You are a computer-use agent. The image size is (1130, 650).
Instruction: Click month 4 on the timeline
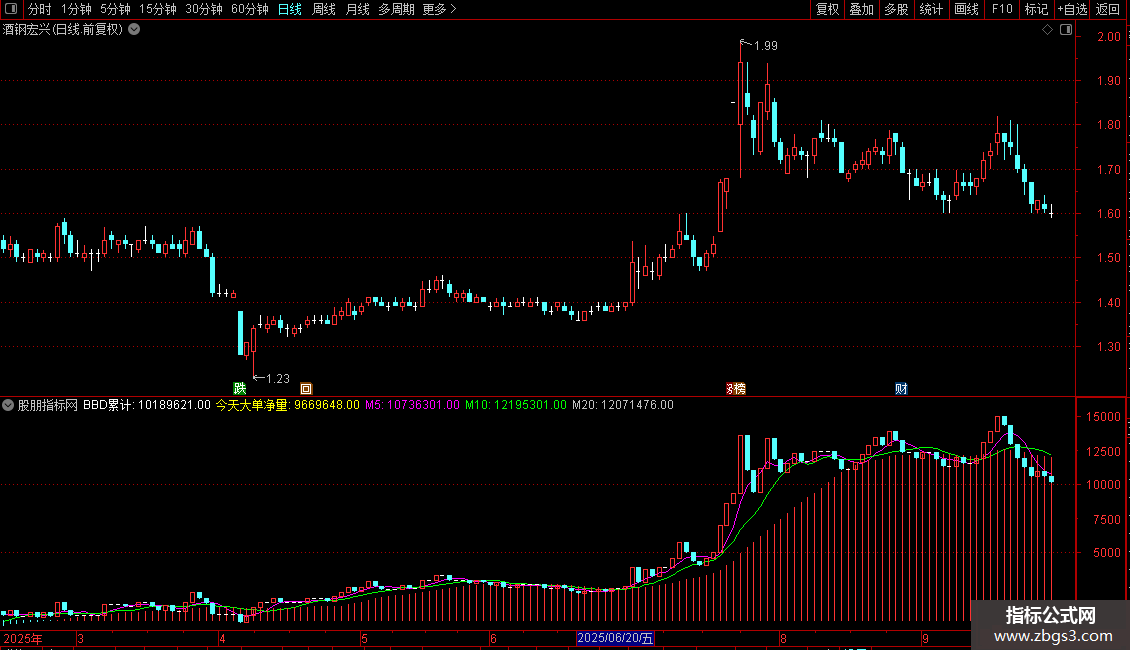click(223, 638)
